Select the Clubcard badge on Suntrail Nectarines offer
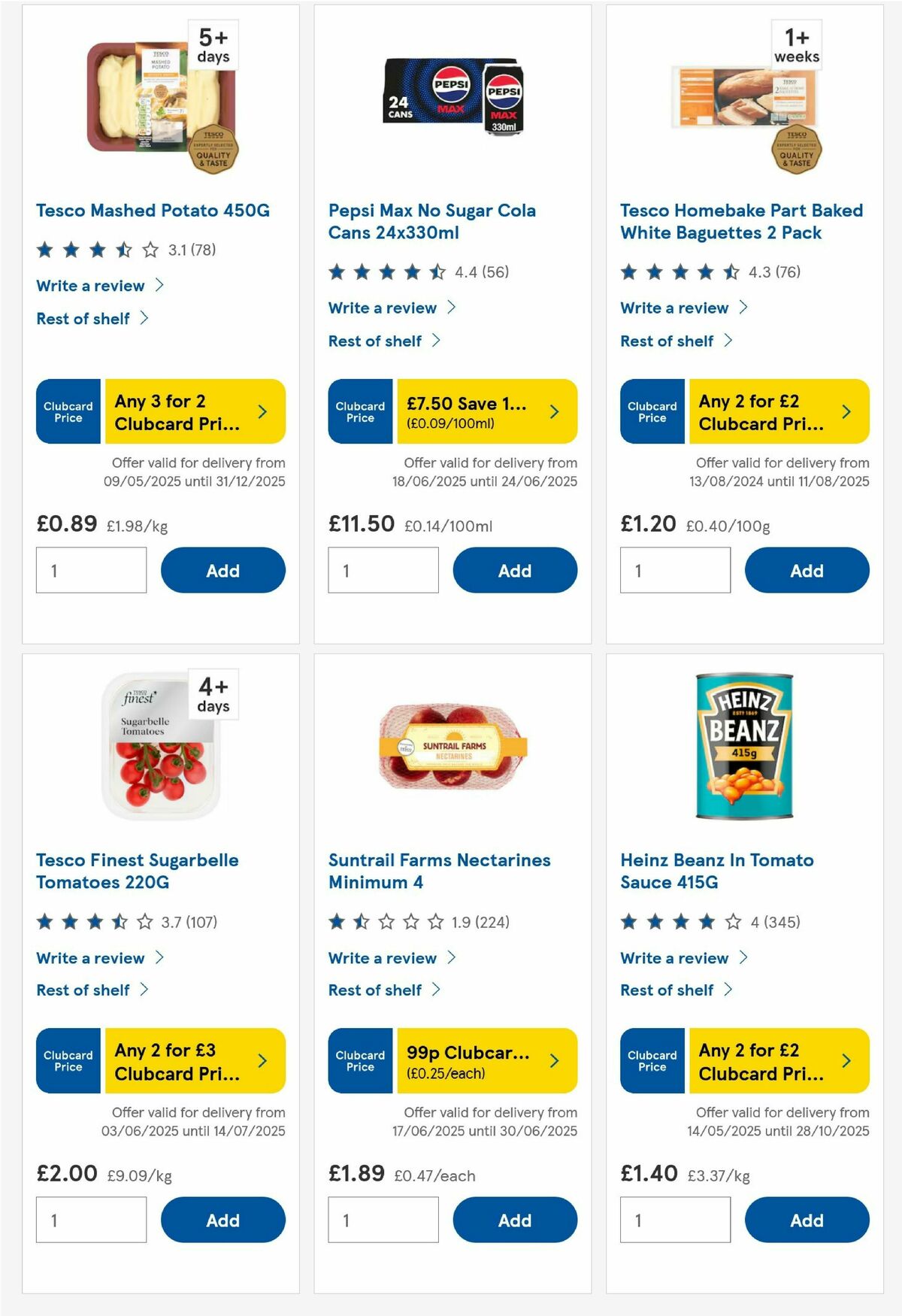The height and width of the screenshot is (1316, 902). [x=359, y=1061]
